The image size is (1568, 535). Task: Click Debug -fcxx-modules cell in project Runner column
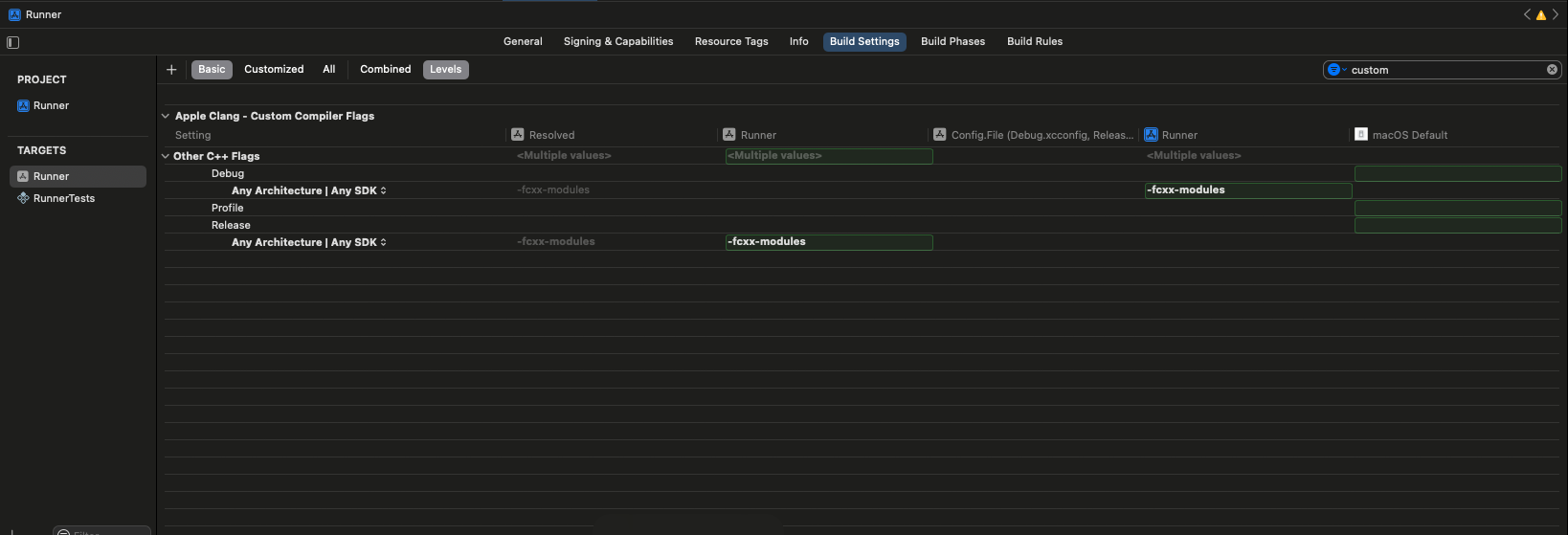1248,190
